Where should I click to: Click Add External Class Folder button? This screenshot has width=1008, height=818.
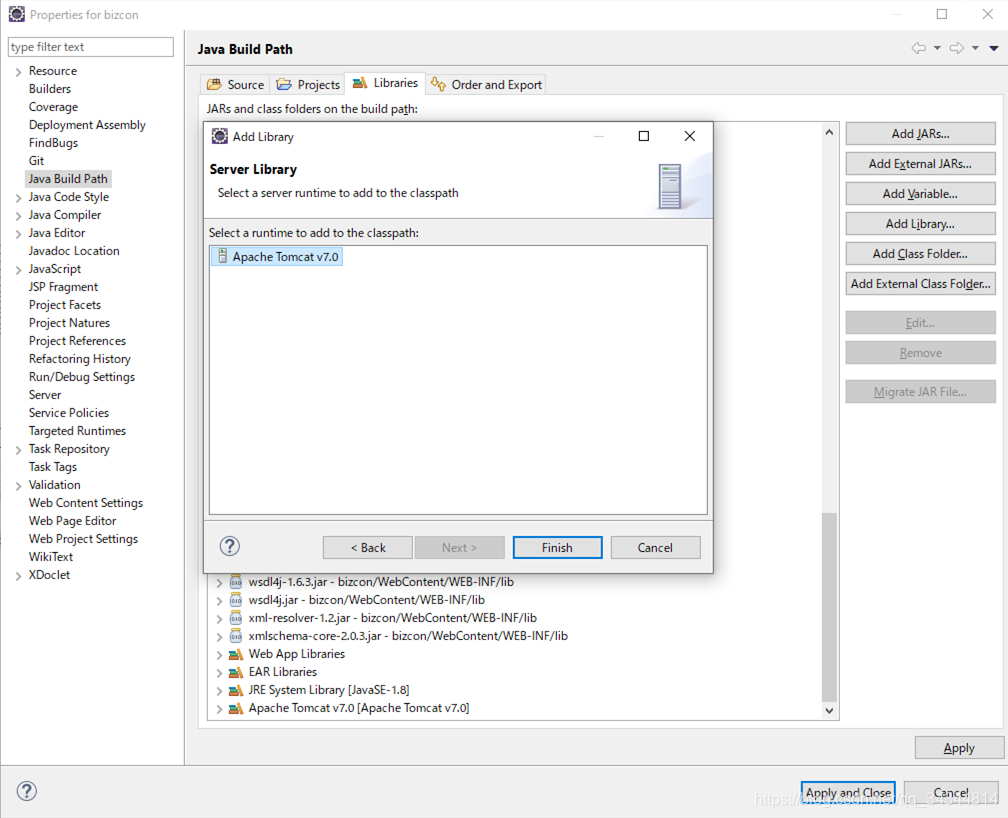(x=921, y=284)
